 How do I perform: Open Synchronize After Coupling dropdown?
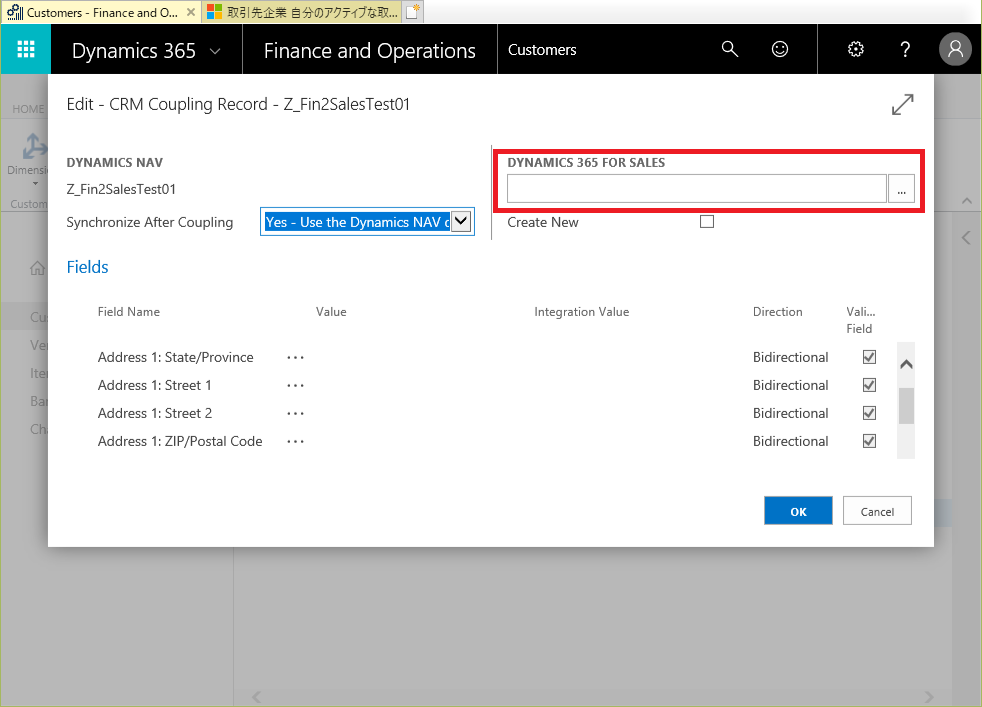coord(461,221)
